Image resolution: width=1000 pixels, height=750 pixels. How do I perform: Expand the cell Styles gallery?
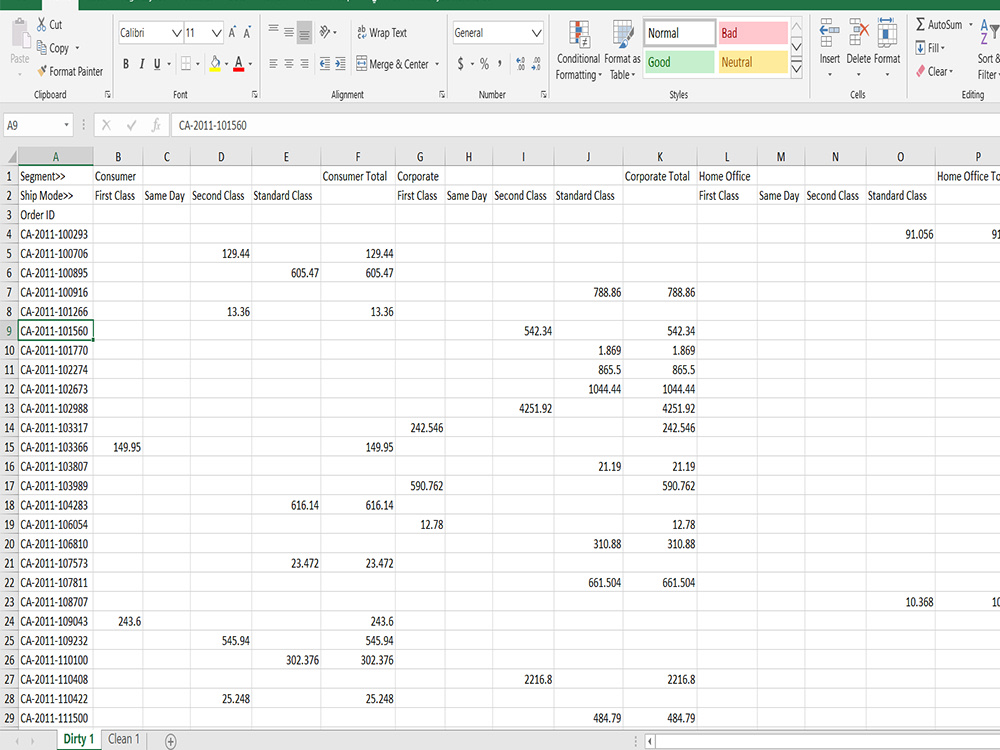[x=797, y=69]
